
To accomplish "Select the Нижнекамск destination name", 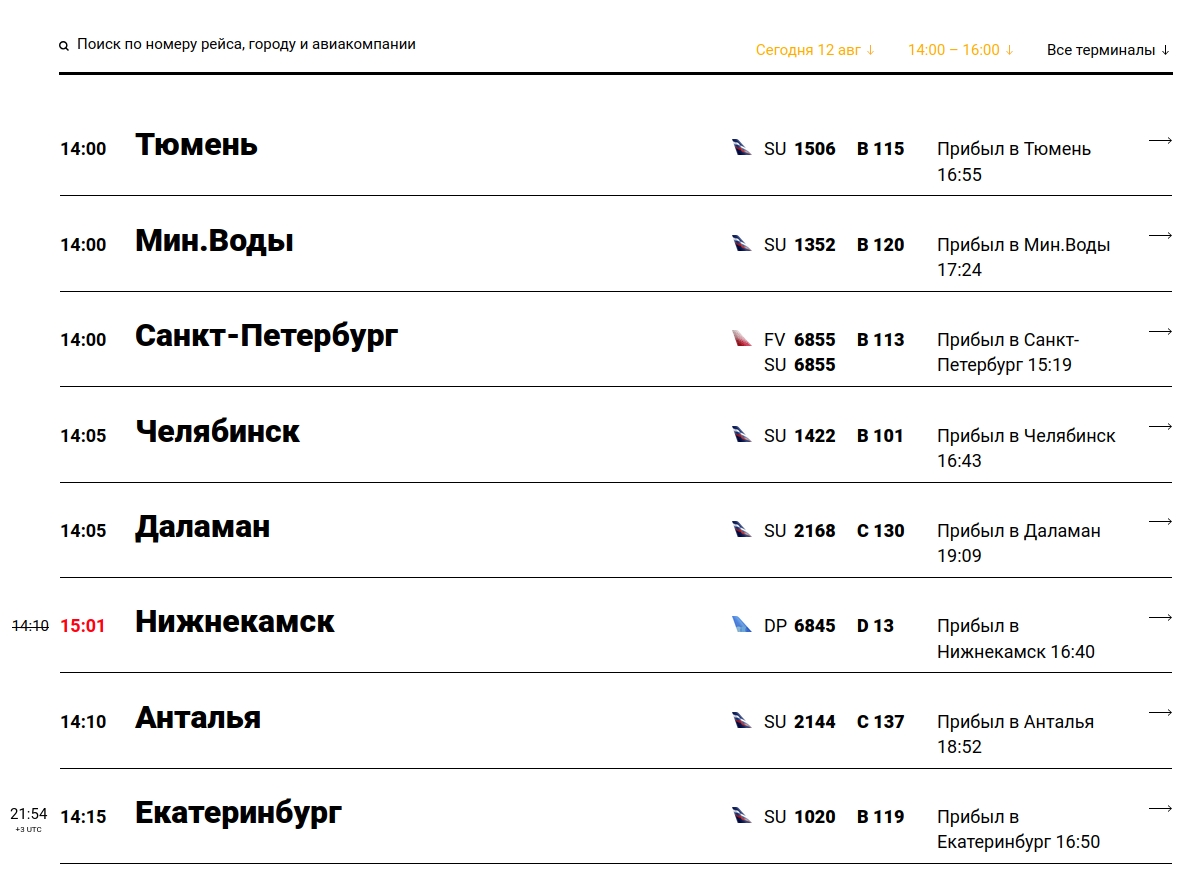I will coord(234,622).
